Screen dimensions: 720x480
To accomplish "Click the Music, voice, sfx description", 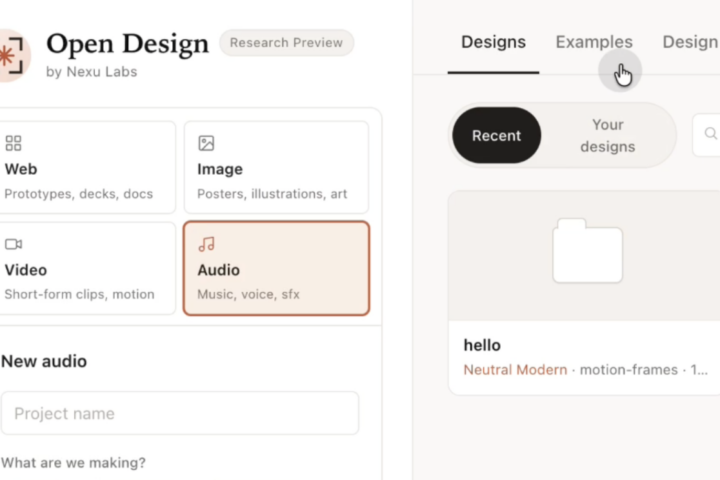I will tap(248, 294).
